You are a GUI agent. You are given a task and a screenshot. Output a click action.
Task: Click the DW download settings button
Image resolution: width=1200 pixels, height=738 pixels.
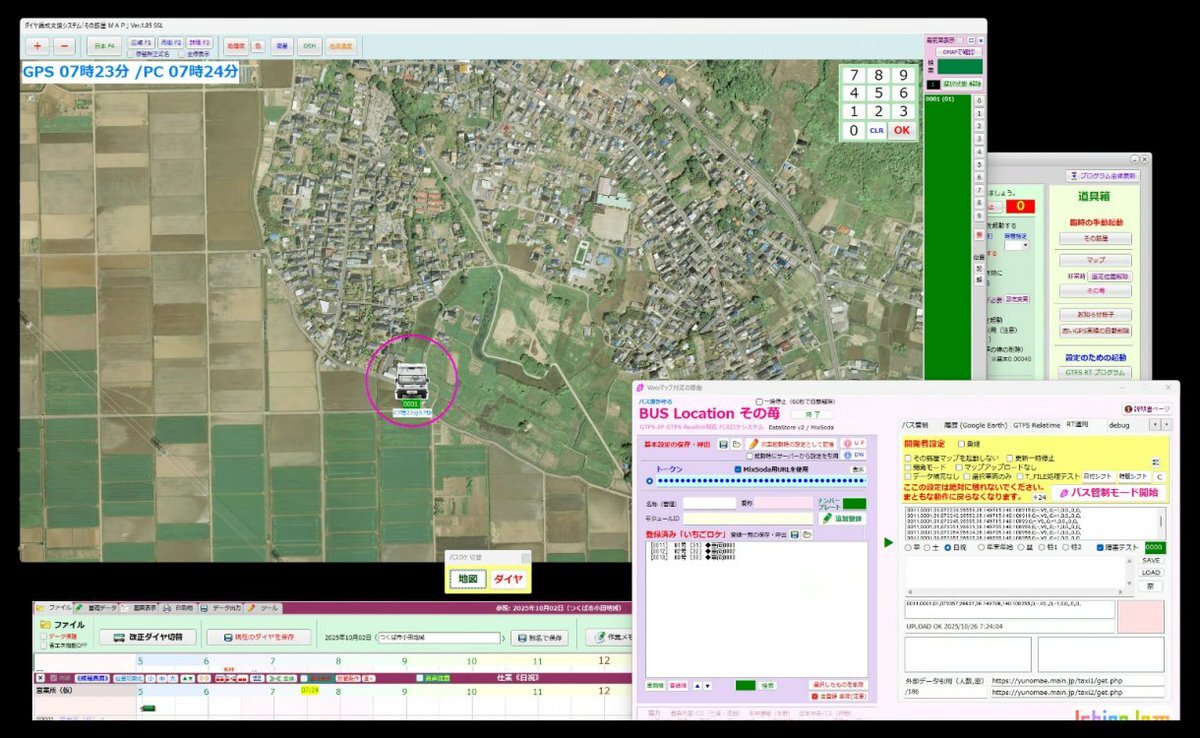pos(854,455)
